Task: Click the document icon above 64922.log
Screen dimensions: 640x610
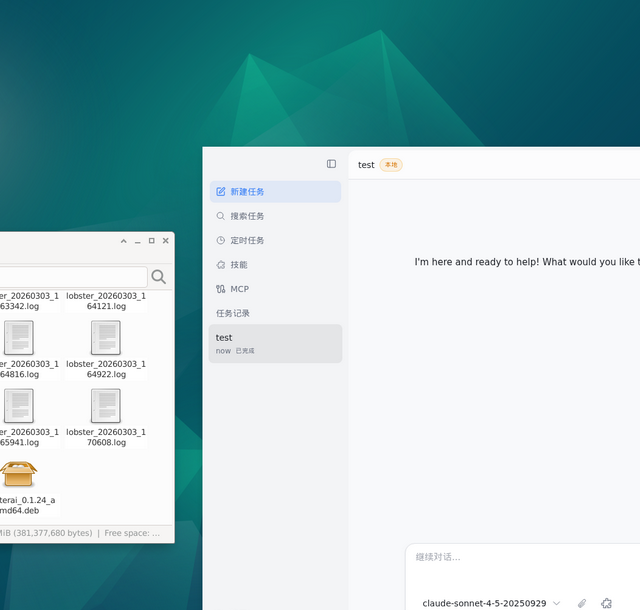Action: coord(106,338)
